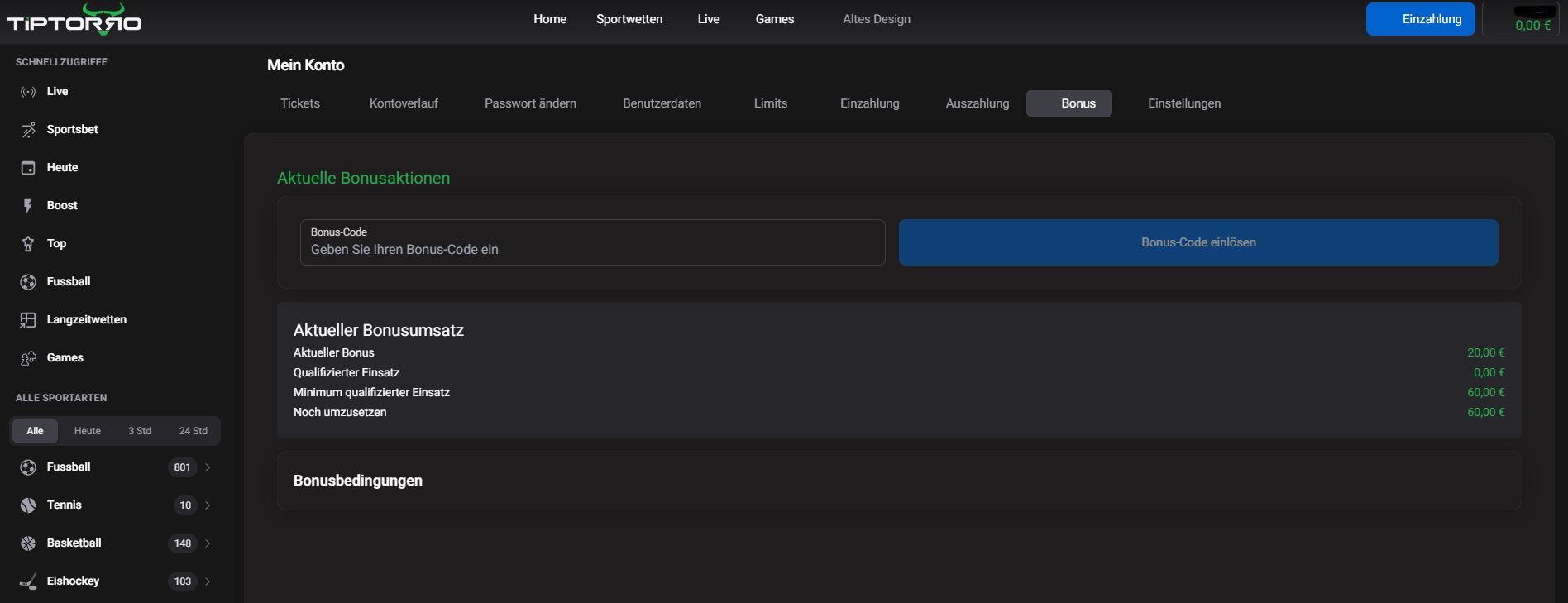Expand the Fussball sports category chevron
This screenshot has width=1568, height=603.
click(x=208, y=467)
